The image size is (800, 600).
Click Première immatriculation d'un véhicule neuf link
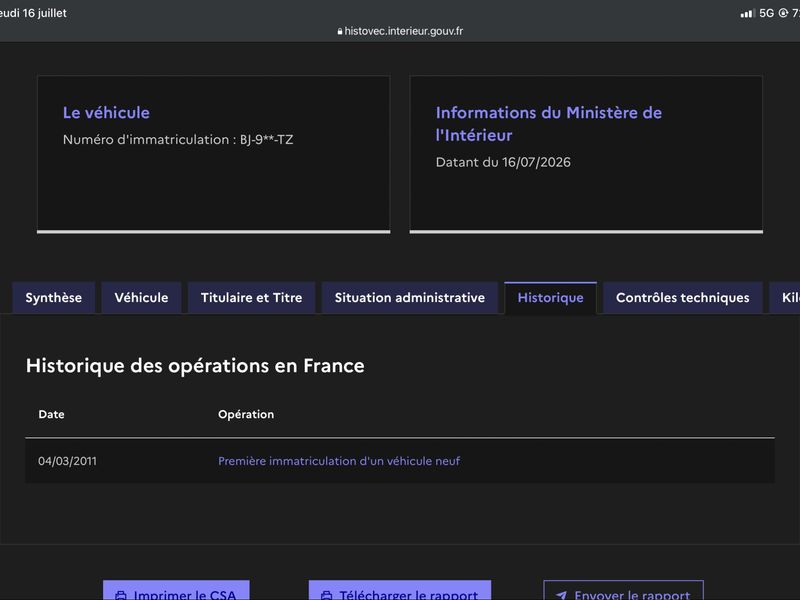(339, 461)
